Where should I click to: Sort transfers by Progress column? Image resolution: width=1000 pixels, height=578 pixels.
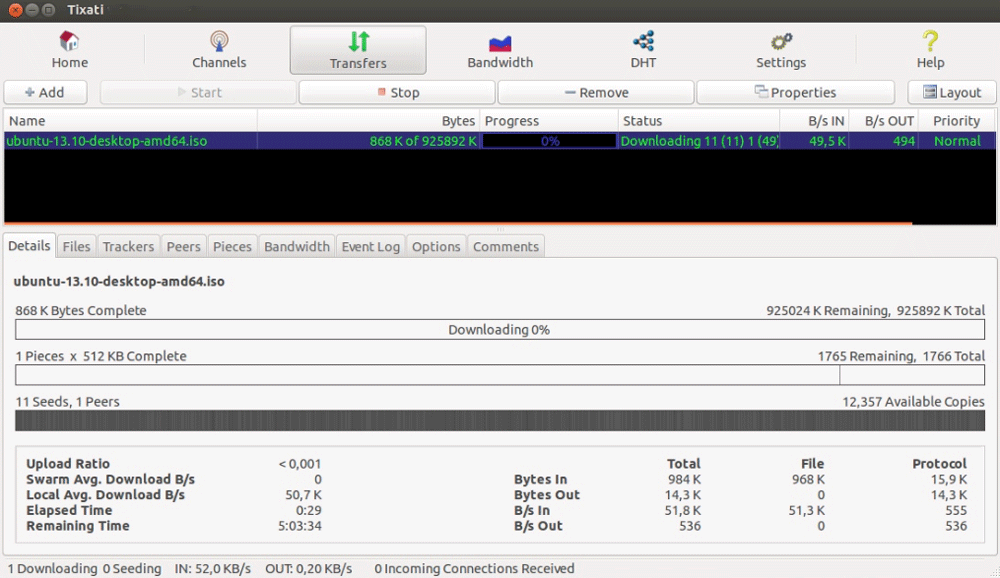pyautogui.click(x=549, y=121)
